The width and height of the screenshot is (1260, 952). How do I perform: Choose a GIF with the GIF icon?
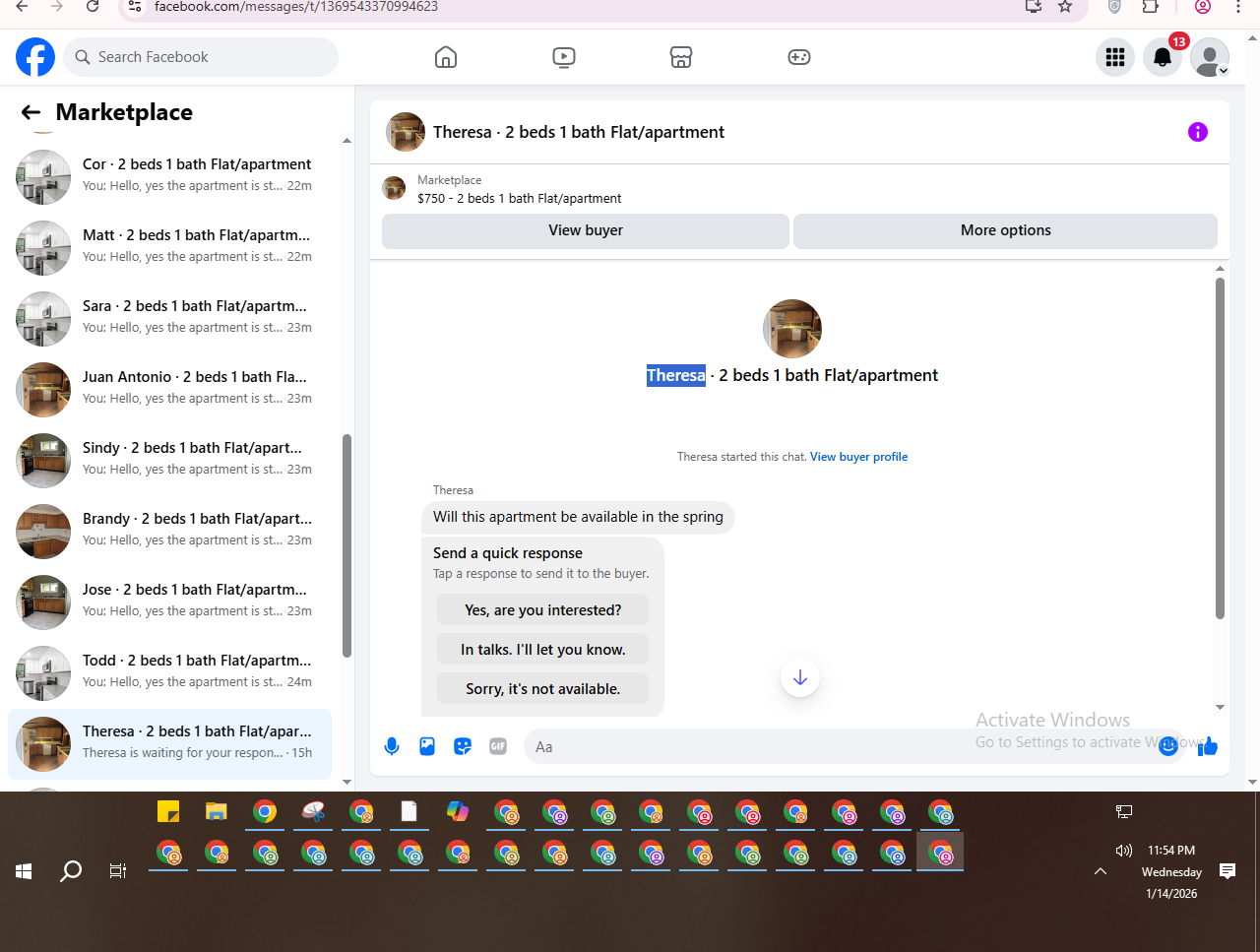point(498,746)
